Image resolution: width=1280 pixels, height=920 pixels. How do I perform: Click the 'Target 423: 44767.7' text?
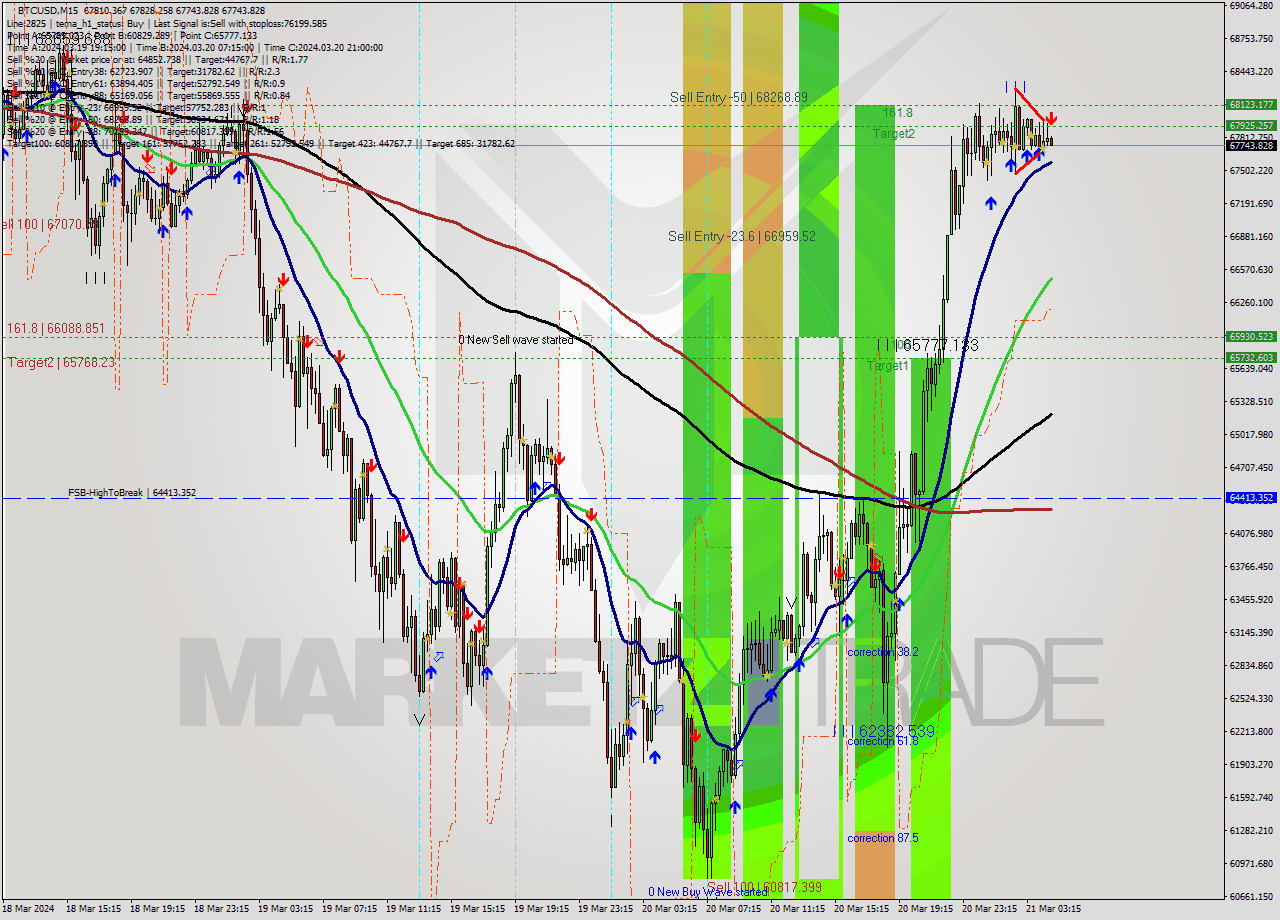[x=369, y=143]
